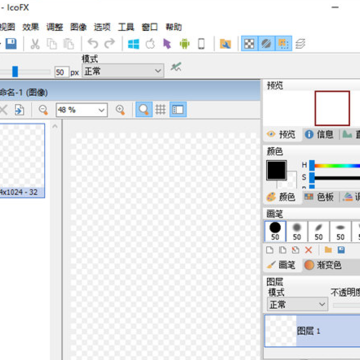The height and width of the screenshot is (360, 360).
Task: Copy using the toolbar copy icon
Action: (52, 44)
